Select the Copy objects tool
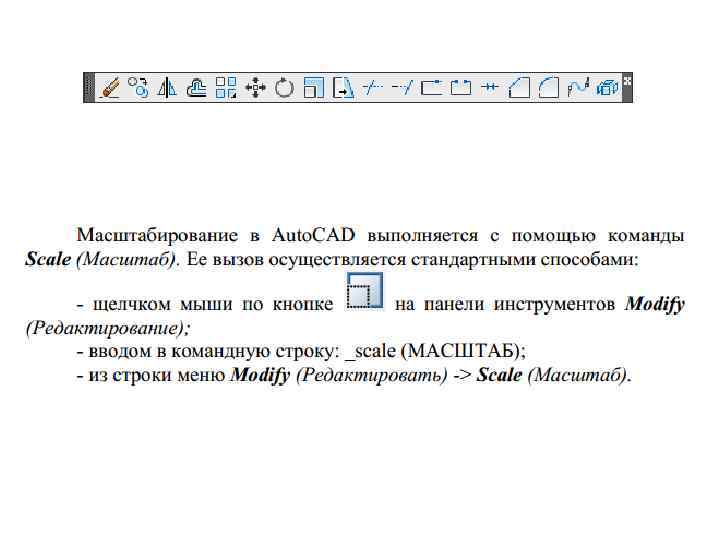The image size is (720, 540). click(138, 87)
